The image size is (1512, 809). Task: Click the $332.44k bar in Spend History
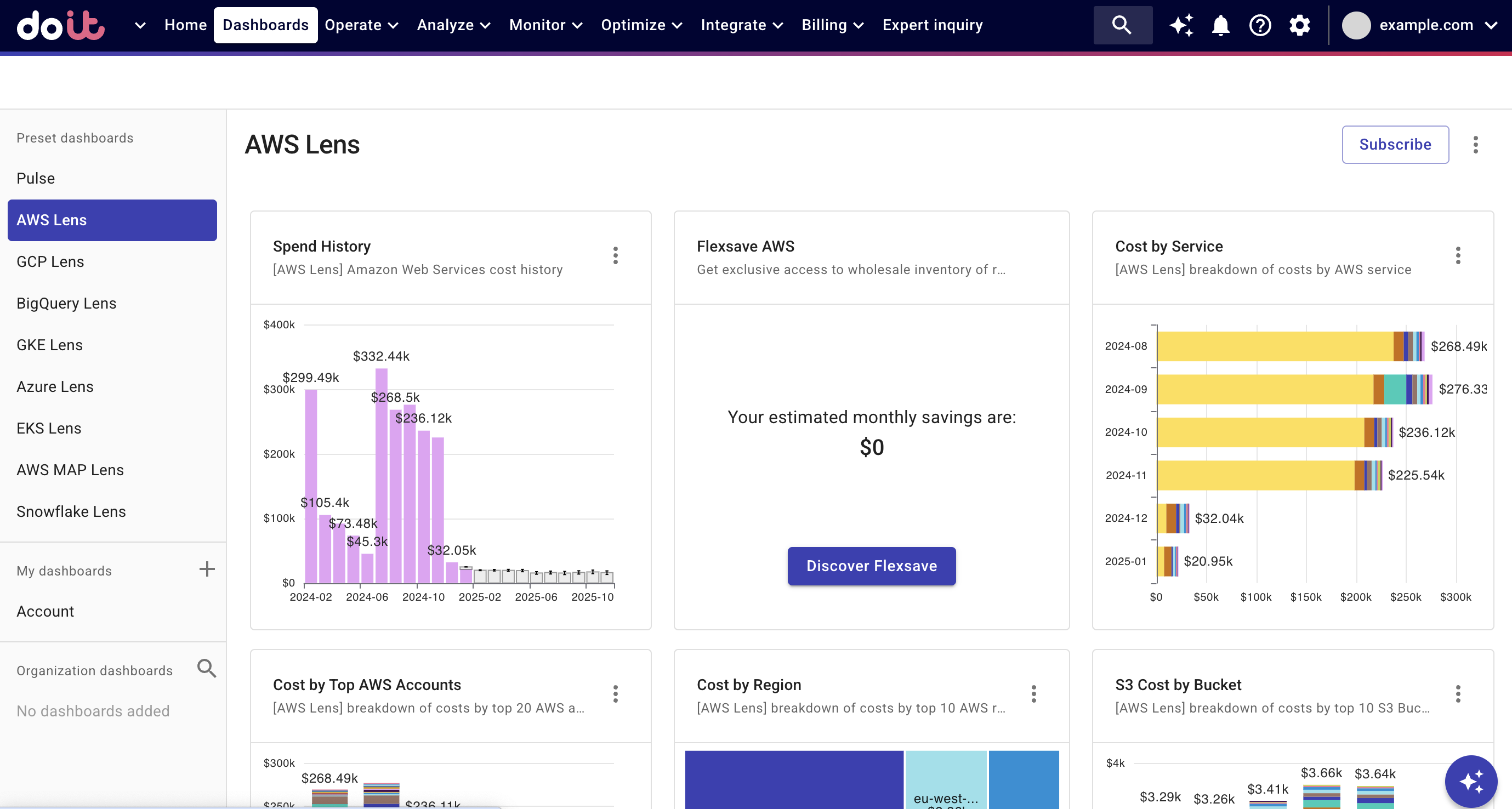click(x=381, y=475)
